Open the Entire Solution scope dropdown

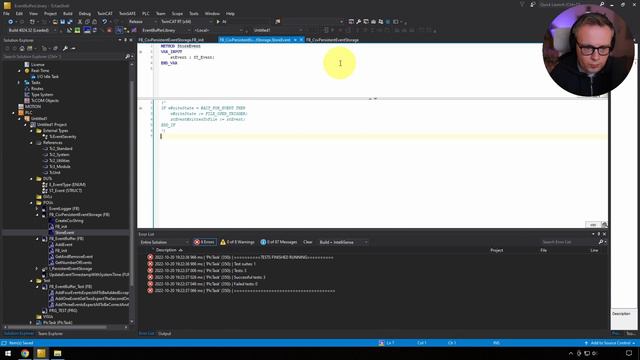(x=164, y=242)
